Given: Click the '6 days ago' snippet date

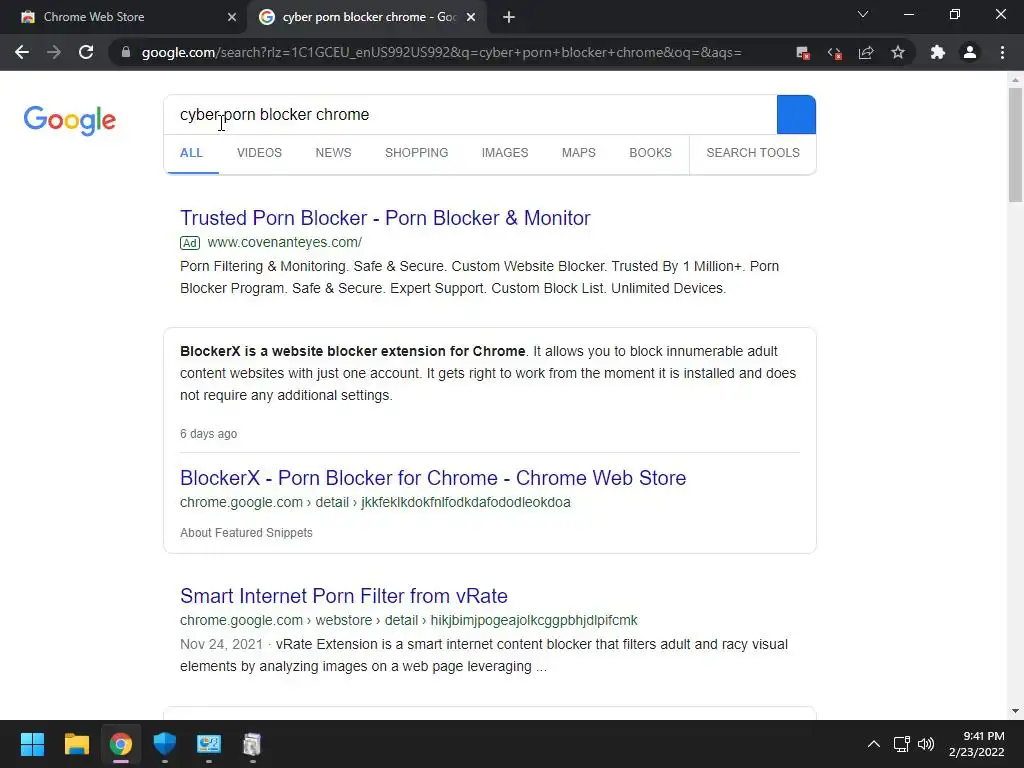Looking at the screenshot, I should pyautogui.click(x=208, y=434).
